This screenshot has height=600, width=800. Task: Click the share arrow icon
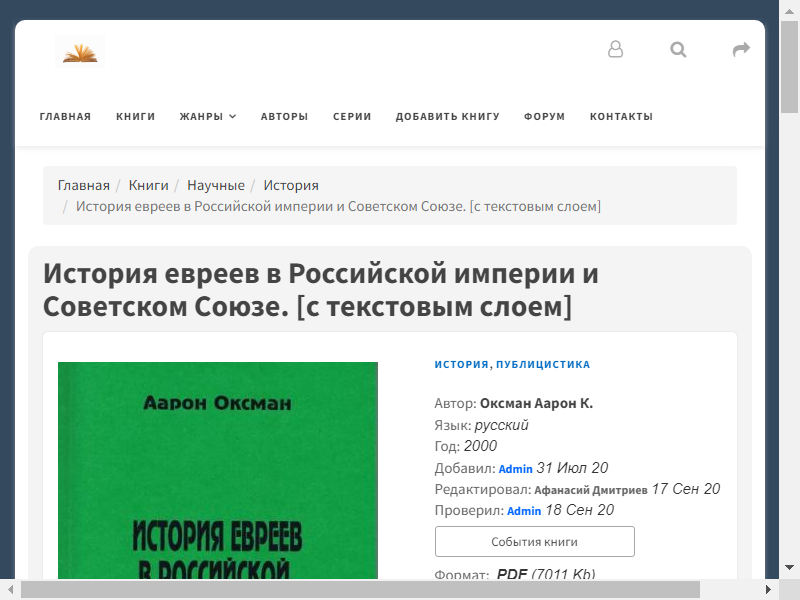741,49
